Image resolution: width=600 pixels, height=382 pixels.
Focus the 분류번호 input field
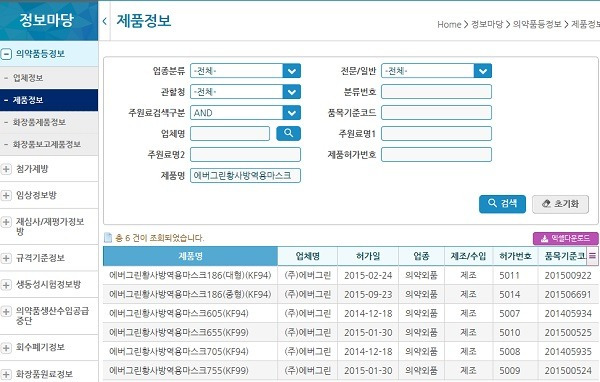point(436,92)
